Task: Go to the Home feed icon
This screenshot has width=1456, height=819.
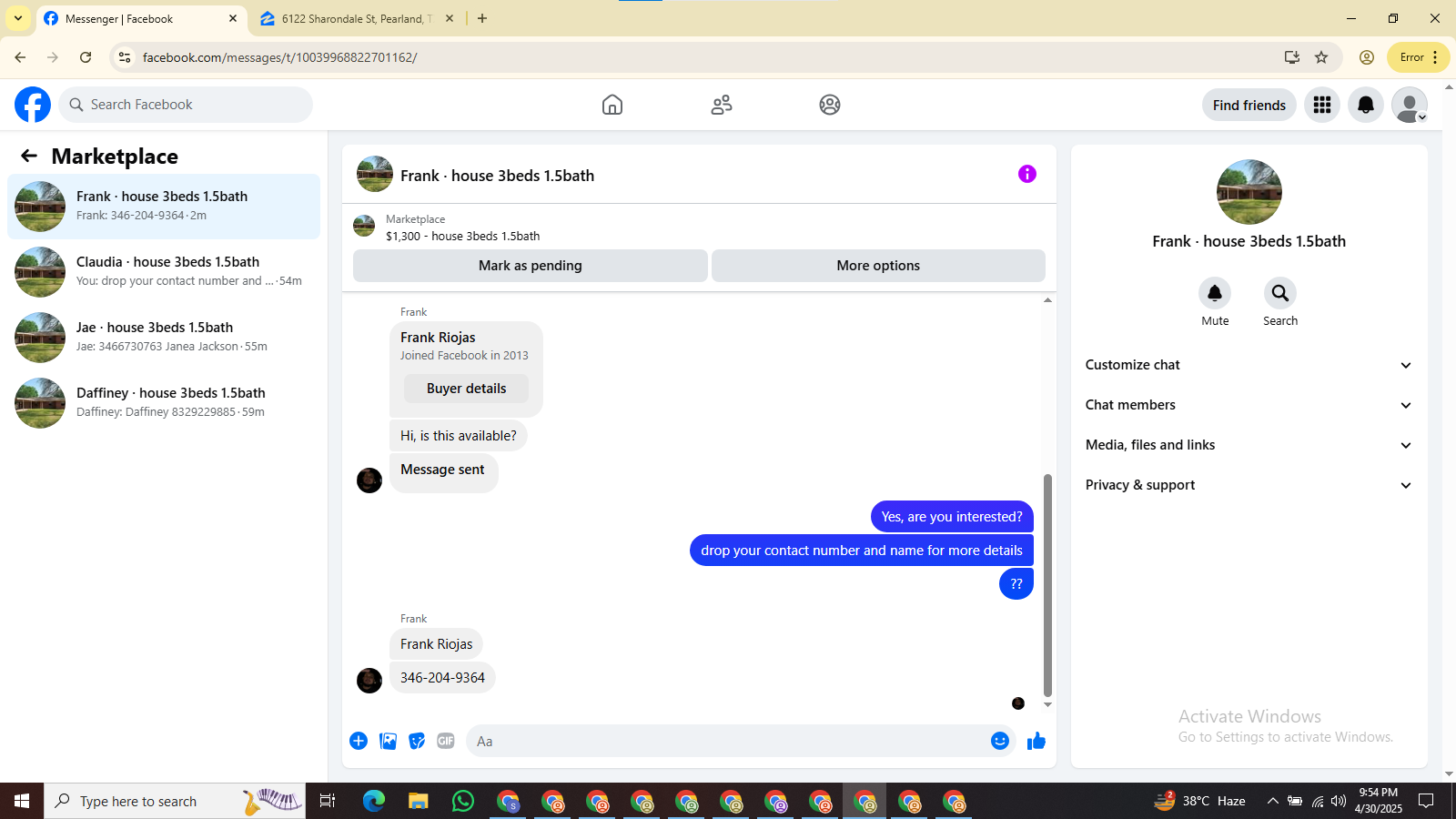Action: coord(612,105)
